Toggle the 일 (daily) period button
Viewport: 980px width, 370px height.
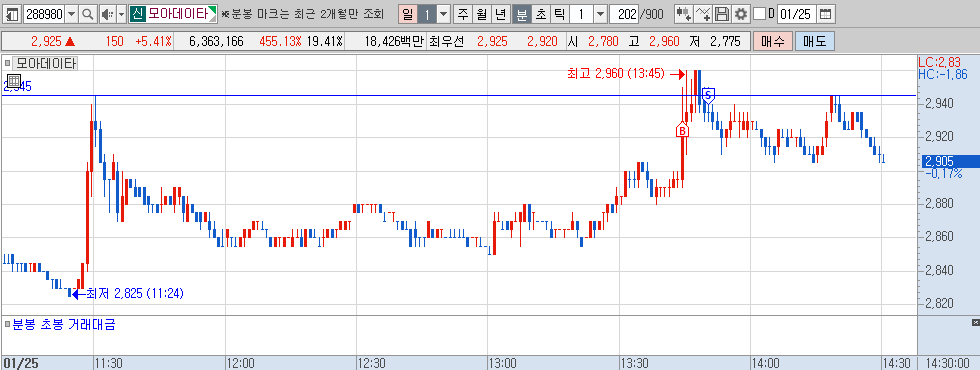coord(408,14)
